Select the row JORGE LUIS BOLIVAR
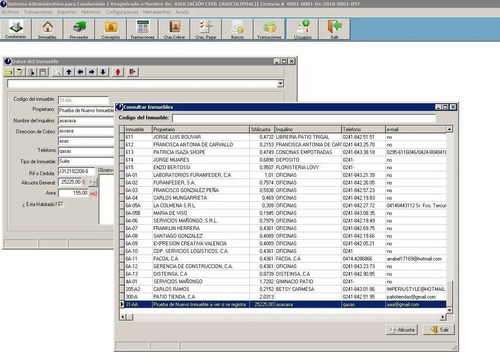The image size is (500, 360). (283, 137)
